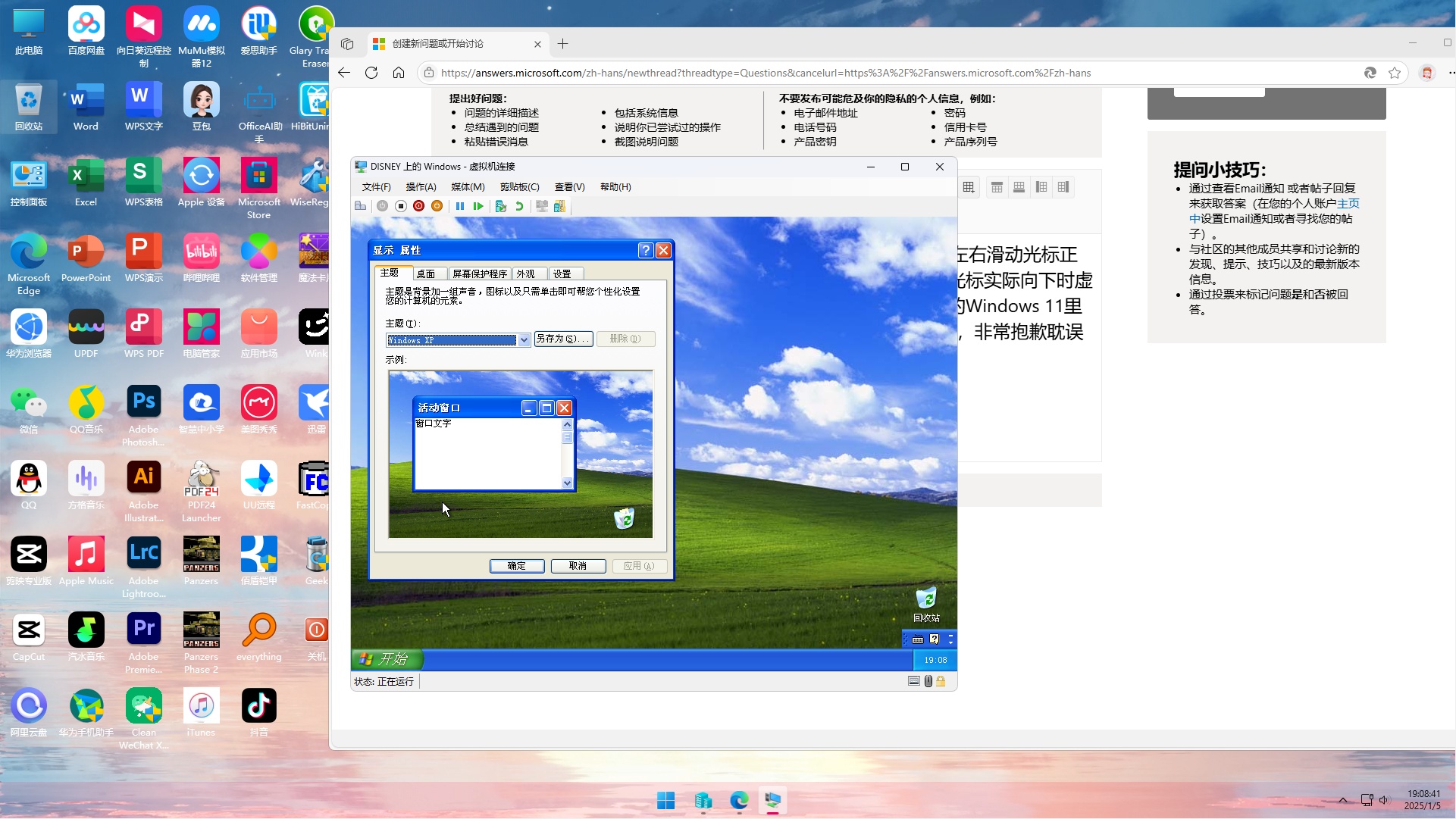The image size is (1456, 819).
Task: Click the Edge address bar URL
Action: [x=766, y=73]
